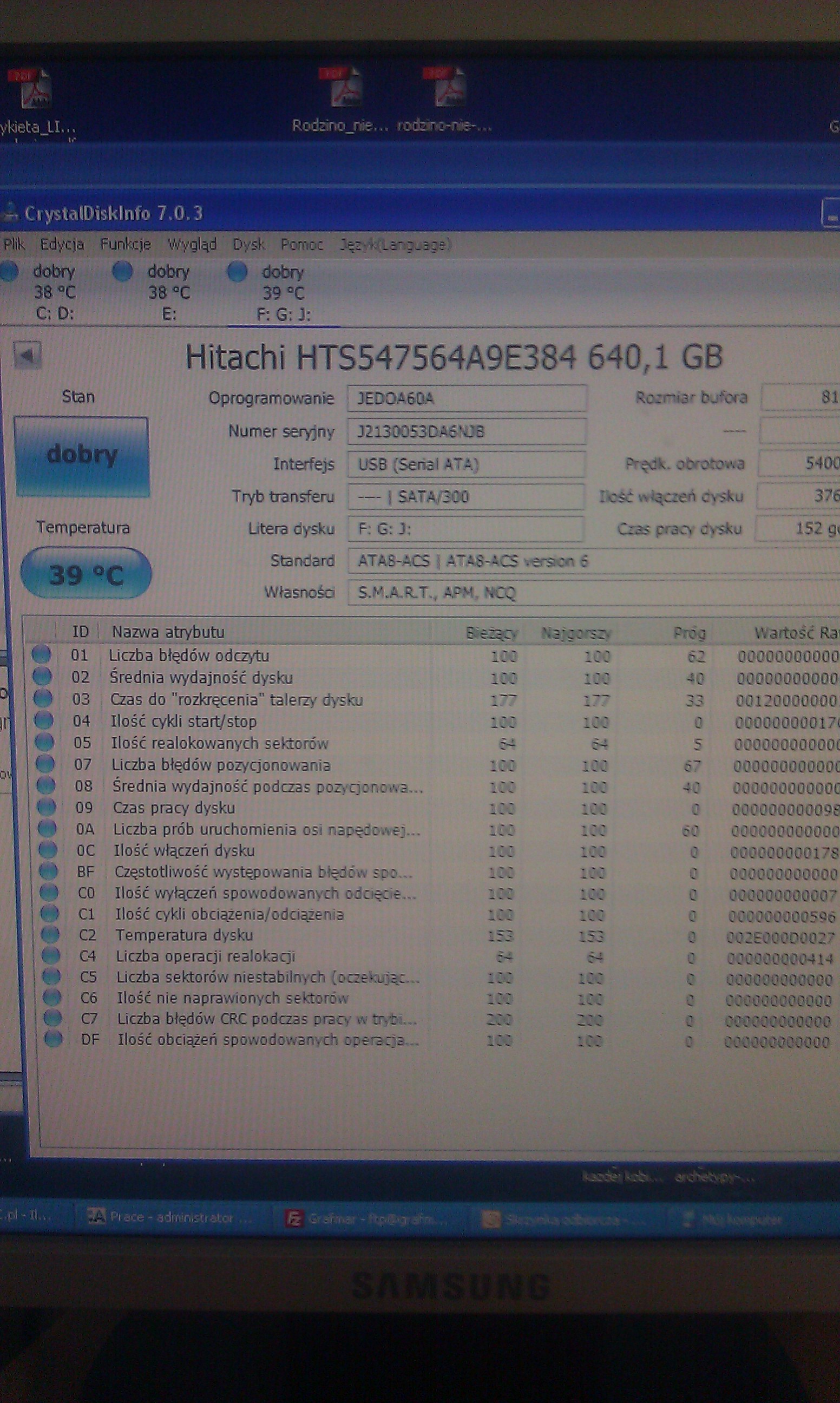Image resolution: width=840 pixels, height=1403 pixels.
Task: Click the 'Hitachi HTS547564A9E384 640,1 GB' disk title
Action: click(454, 357)
